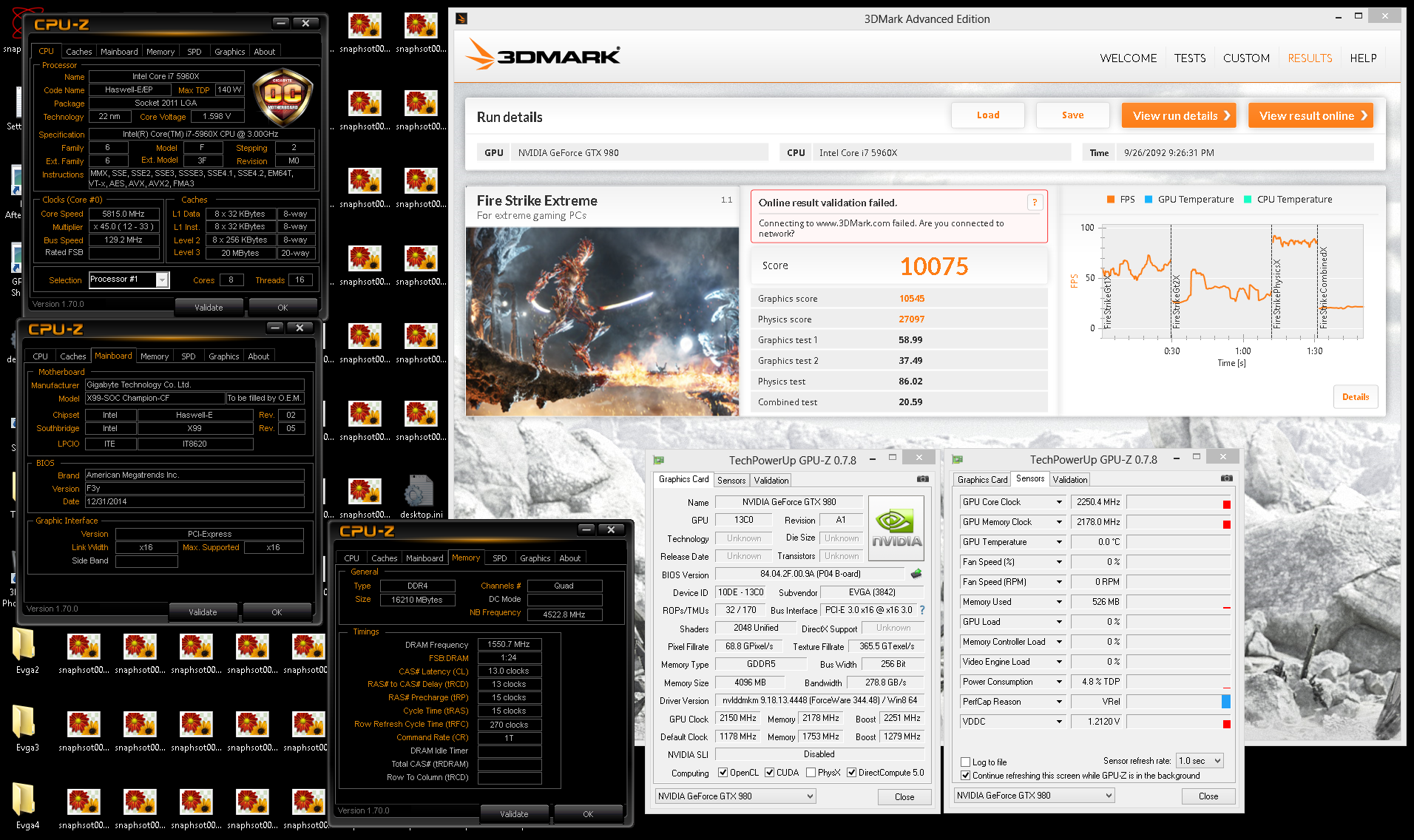
Task: Click the Bus Interface question mark in GPU-Z
Action: click(922, 610)
